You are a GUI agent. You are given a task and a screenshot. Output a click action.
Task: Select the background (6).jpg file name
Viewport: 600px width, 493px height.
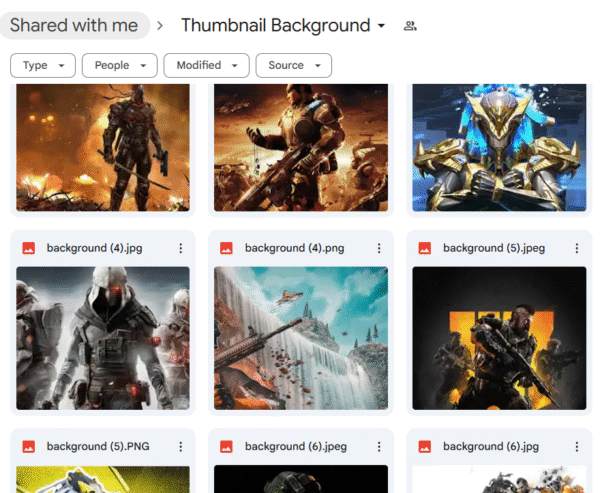[491, 447]
